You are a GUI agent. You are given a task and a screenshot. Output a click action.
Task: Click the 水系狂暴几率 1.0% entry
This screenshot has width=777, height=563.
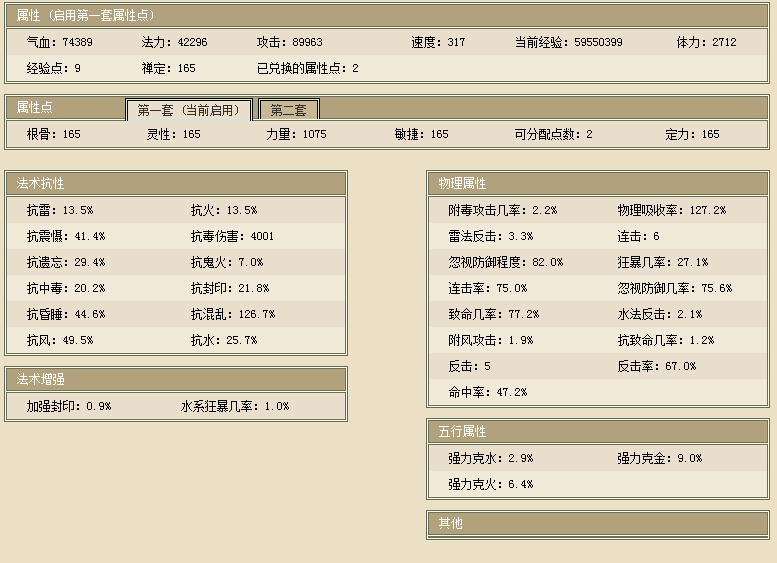(x=234, y=407)
